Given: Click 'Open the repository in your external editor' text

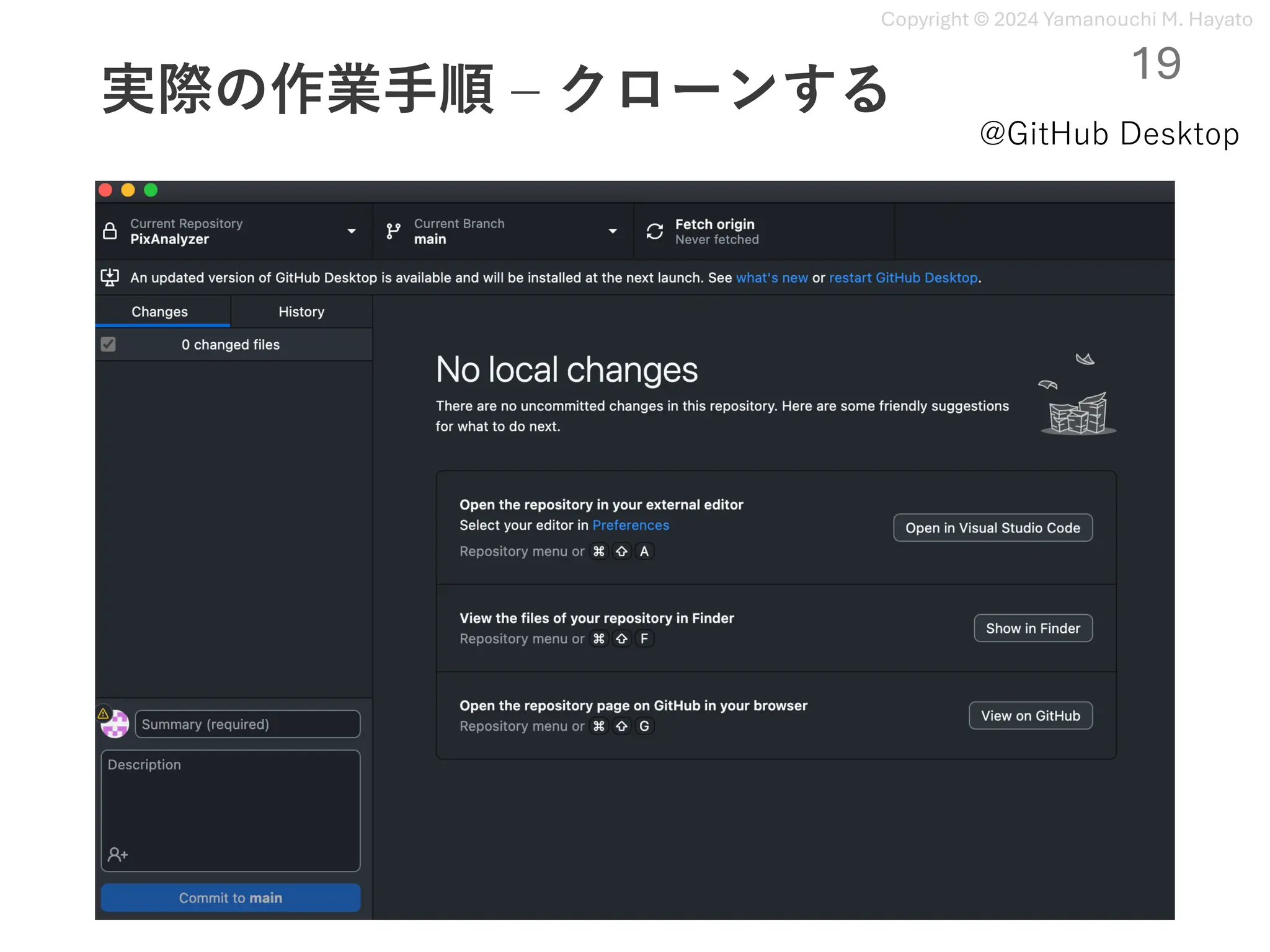Looking at the screenshot, I should pos(601,505).
